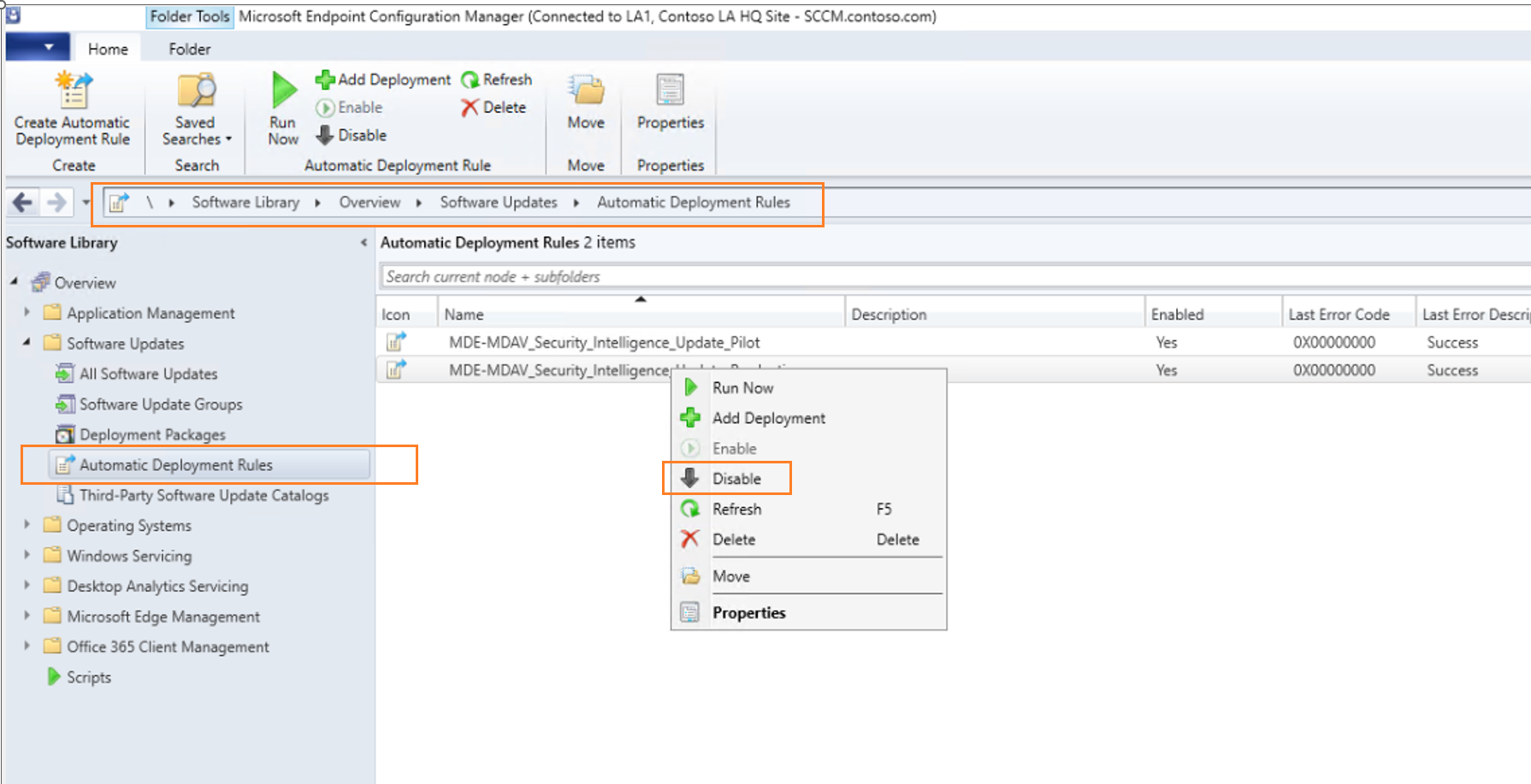Switch to the Folder ribbon tab

coord(190,49)
